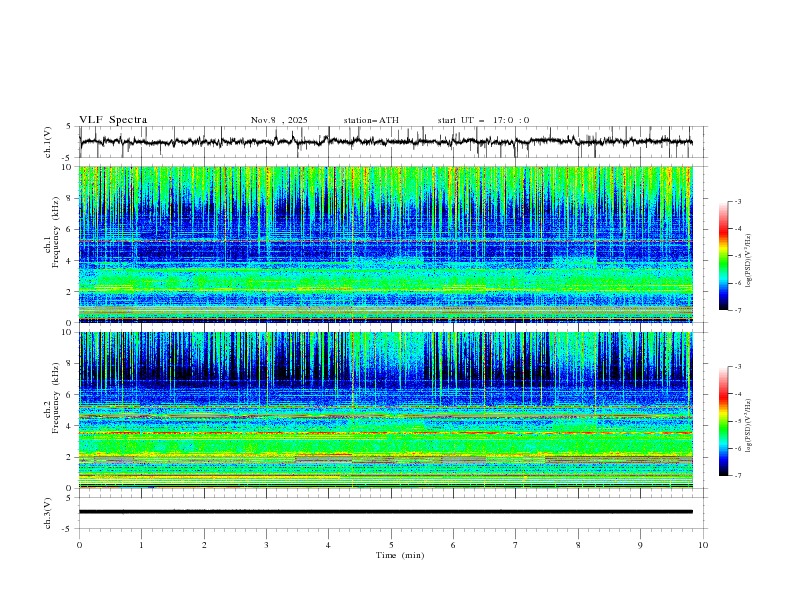Click the ch.1 spectrogram color scale bar
Image resolution: width=792 pixels, height=612 pixels.
click(723, 256)
